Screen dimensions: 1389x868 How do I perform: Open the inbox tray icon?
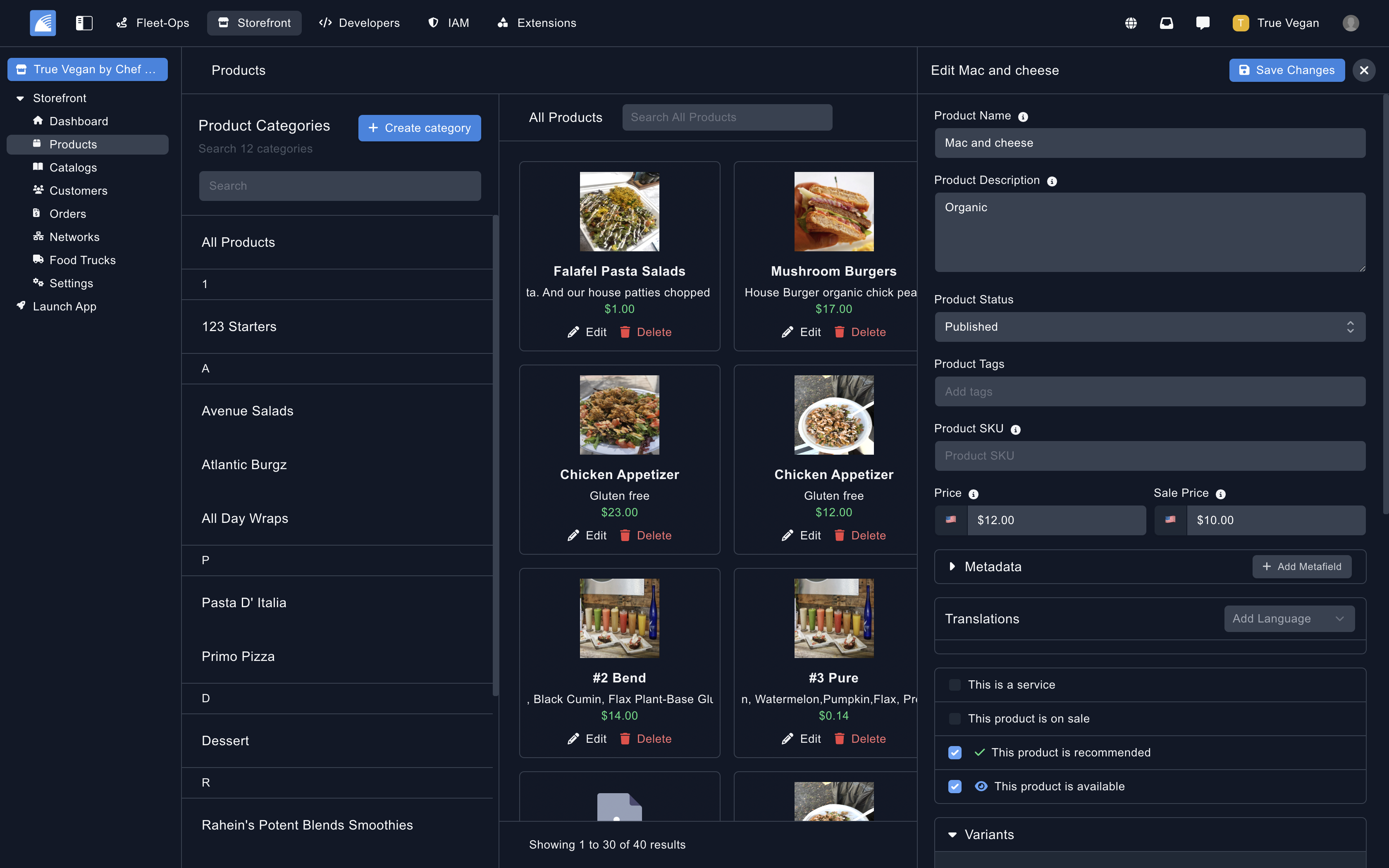point(1166,23)
